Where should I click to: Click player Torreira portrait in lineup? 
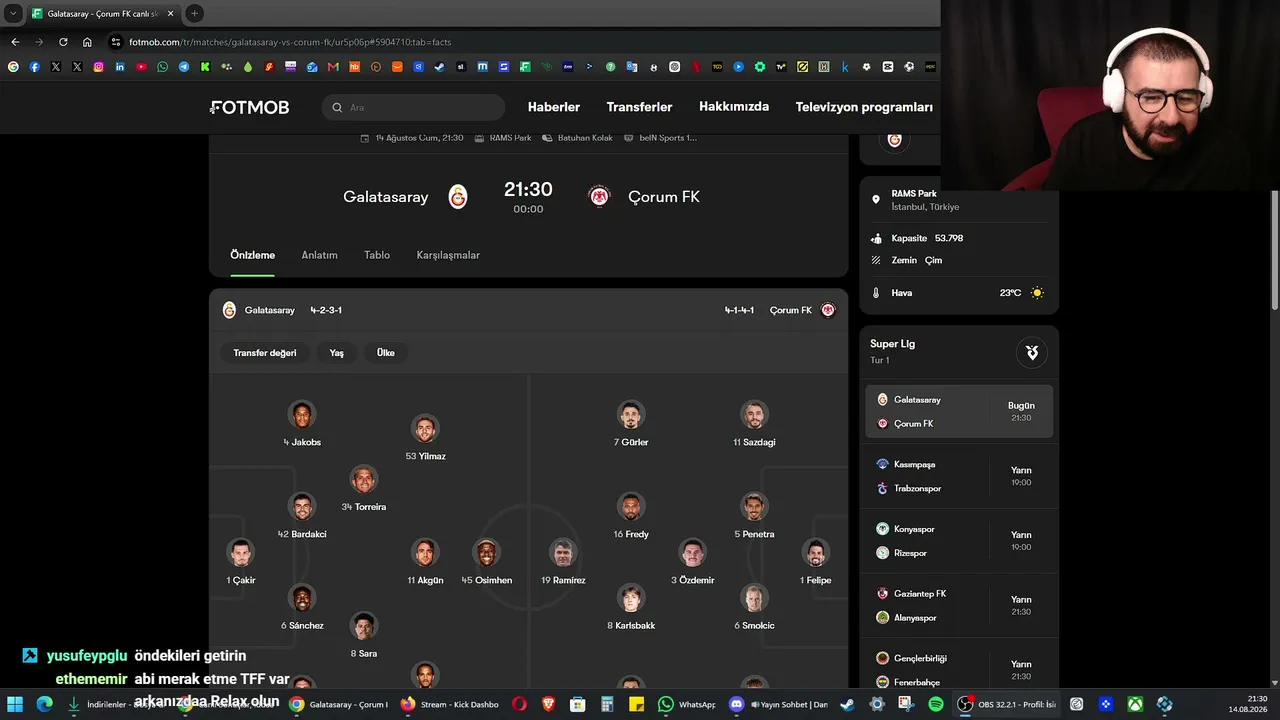pos(364,479)
